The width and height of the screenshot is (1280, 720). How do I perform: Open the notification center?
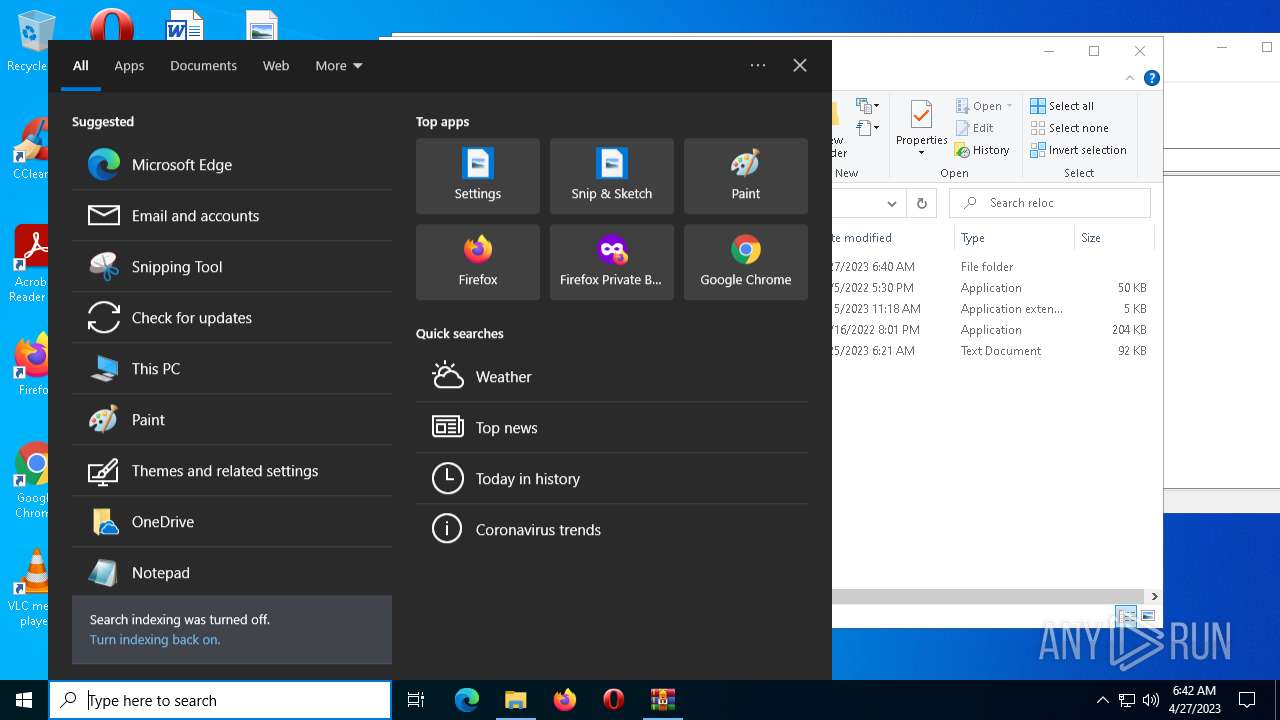tap(1247, 700)
